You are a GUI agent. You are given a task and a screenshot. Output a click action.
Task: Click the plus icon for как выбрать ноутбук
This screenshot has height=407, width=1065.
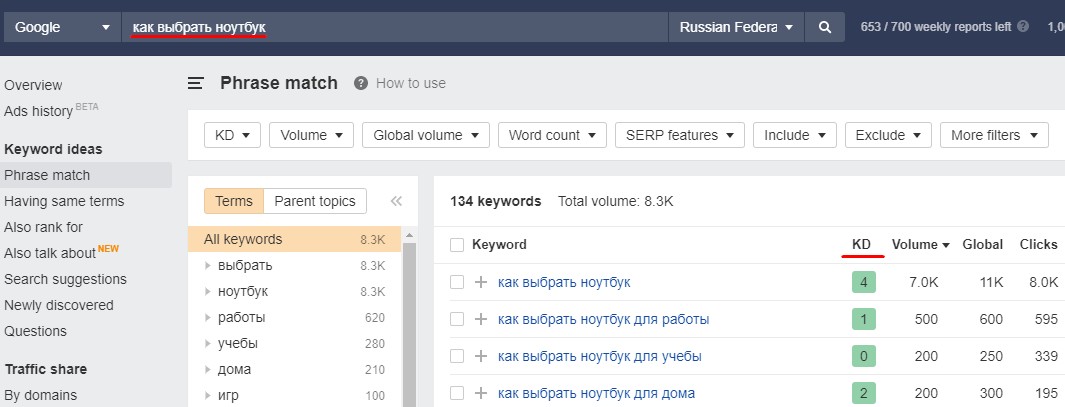pyautogui.click(x=481, y=282)
